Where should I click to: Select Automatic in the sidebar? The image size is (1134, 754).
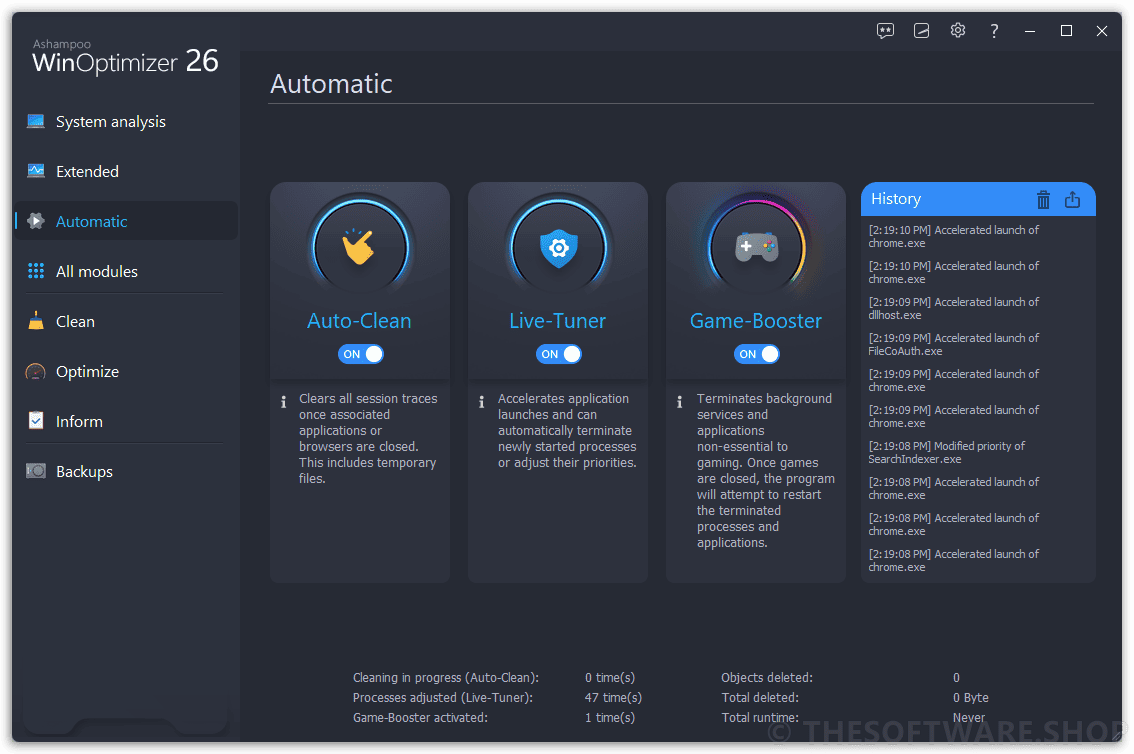127,221
